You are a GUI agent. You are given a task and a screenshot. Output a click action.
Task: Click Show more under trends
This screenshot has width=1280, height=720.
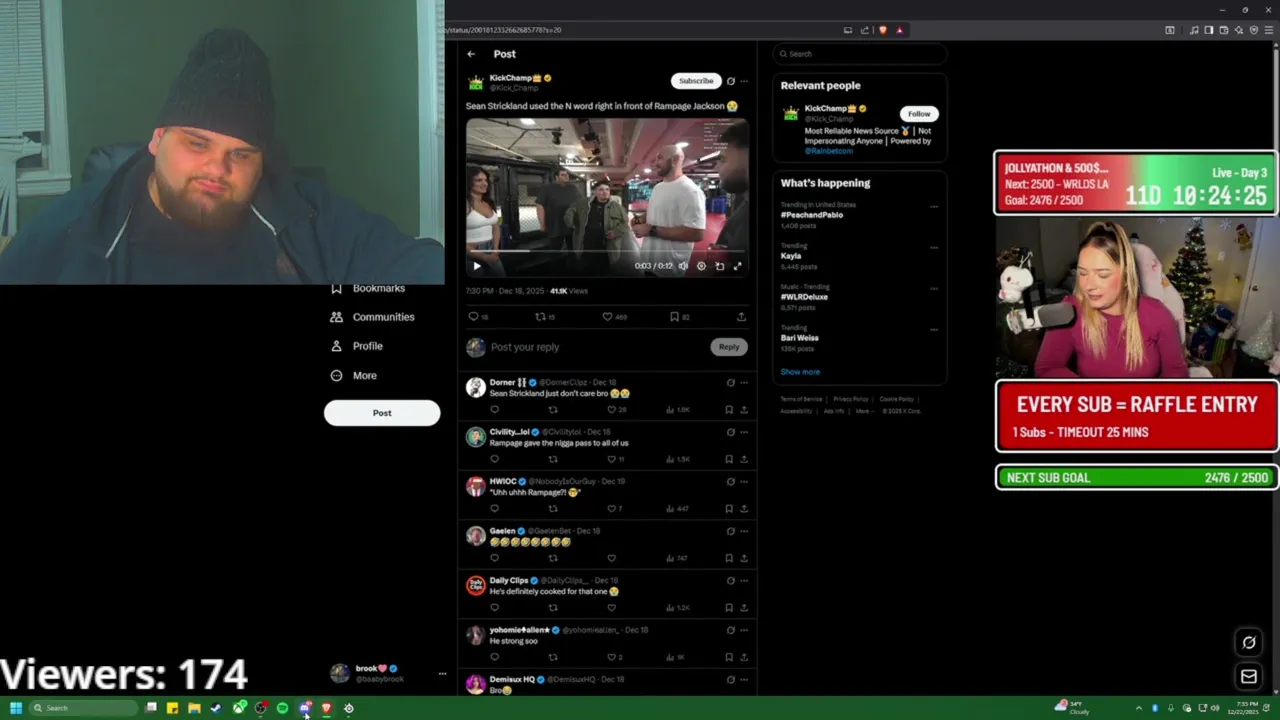pos(800,372)
